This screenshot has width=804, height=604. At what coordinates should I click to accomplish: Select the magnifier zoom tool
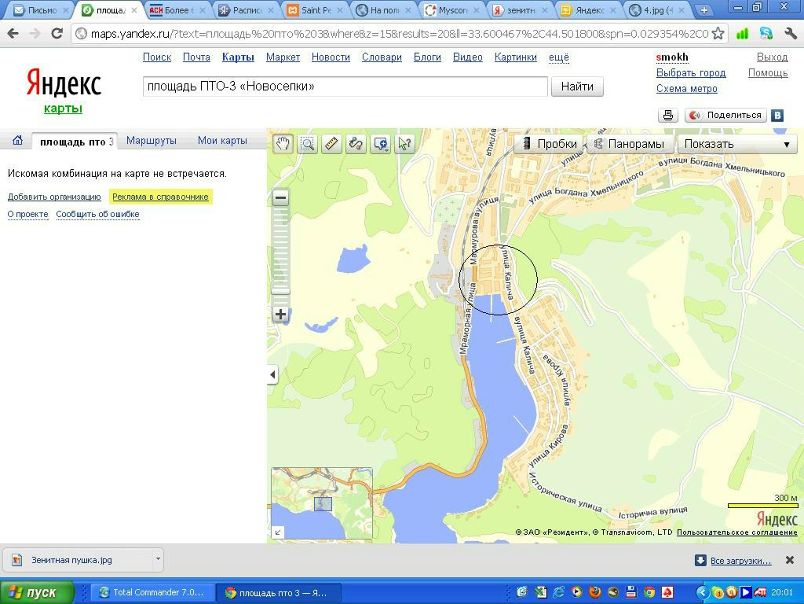[x=307, y=144]
